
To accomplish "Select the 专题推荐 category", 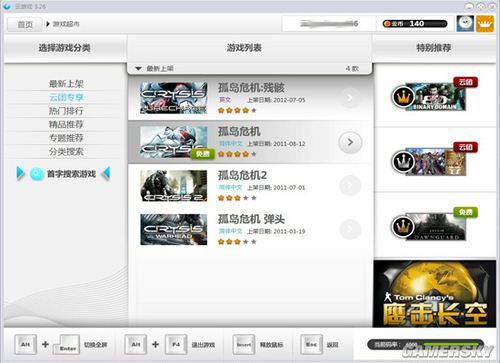I will click(66, 138).
